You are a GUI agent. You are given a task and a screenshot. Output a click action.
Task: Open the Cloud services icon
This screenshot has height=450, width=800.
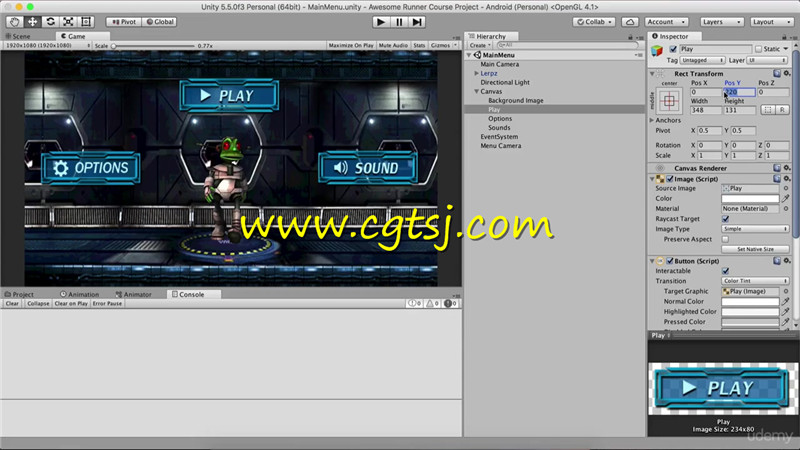coord(630,22)
